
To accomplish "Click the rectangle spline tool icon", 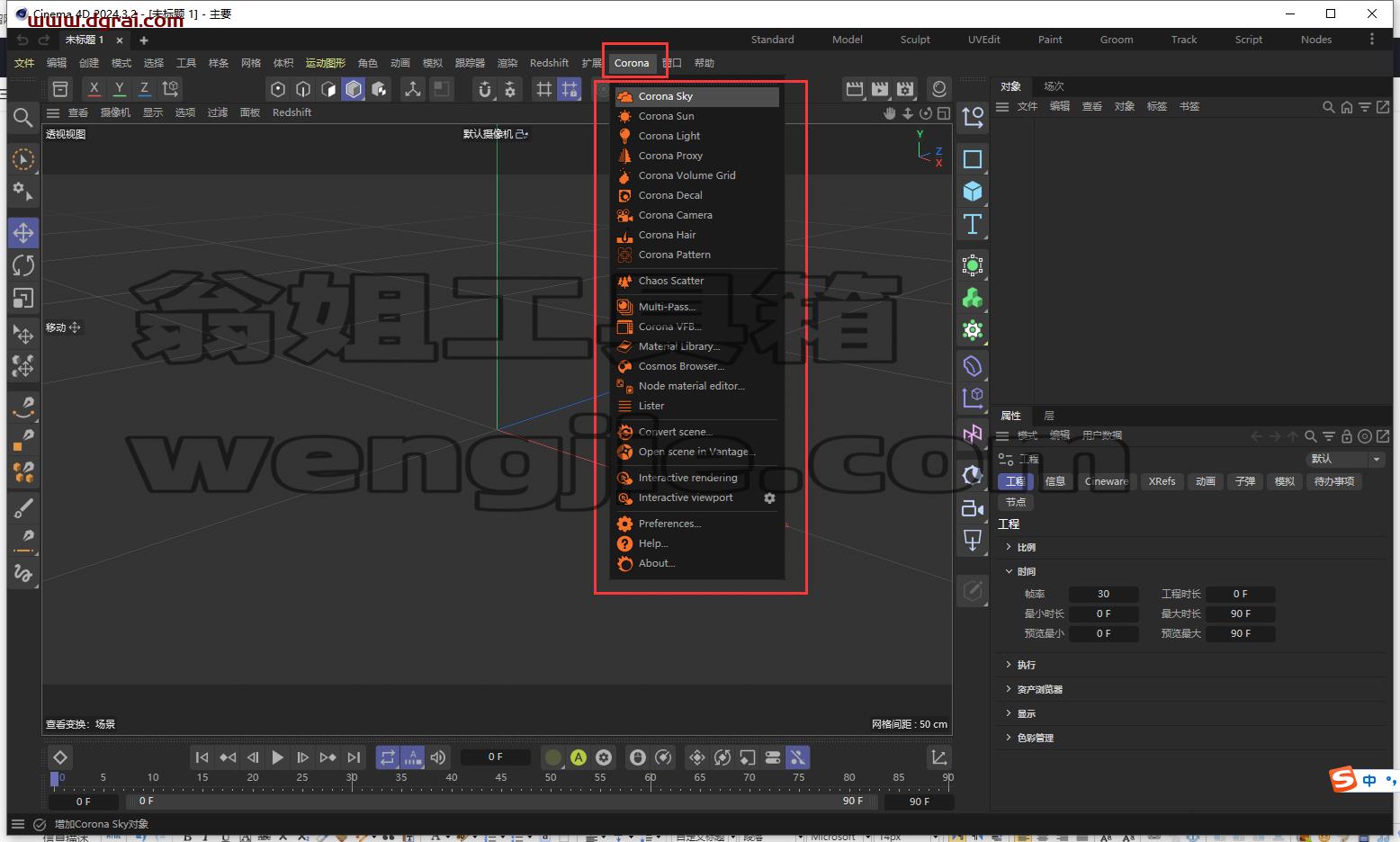I will (973, 159).
